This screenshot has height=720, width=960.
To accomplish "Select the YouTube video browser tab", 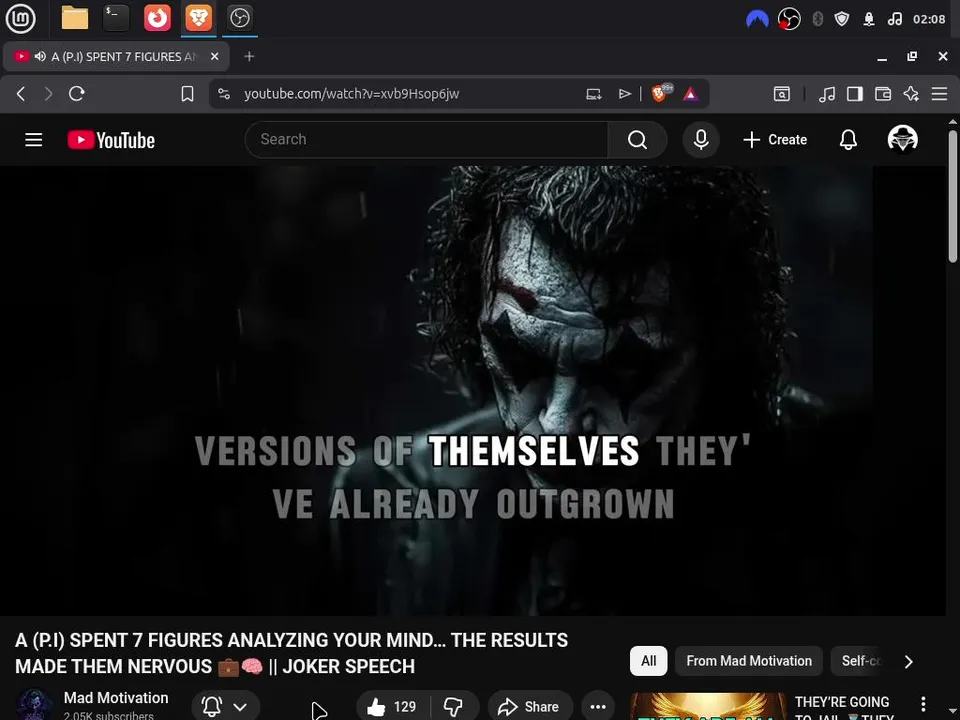I will (x=116, y=56).
